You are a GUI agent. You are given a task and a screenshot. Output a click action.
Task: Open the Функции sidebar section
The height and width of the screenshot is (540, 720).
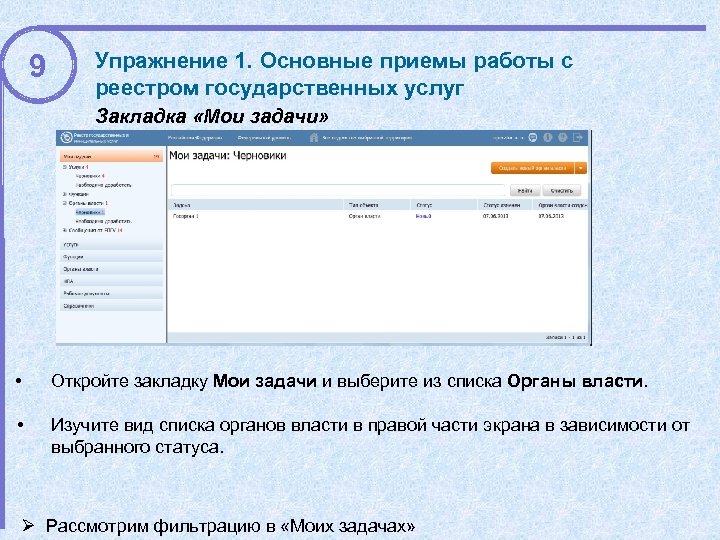[x=111, y=257]
